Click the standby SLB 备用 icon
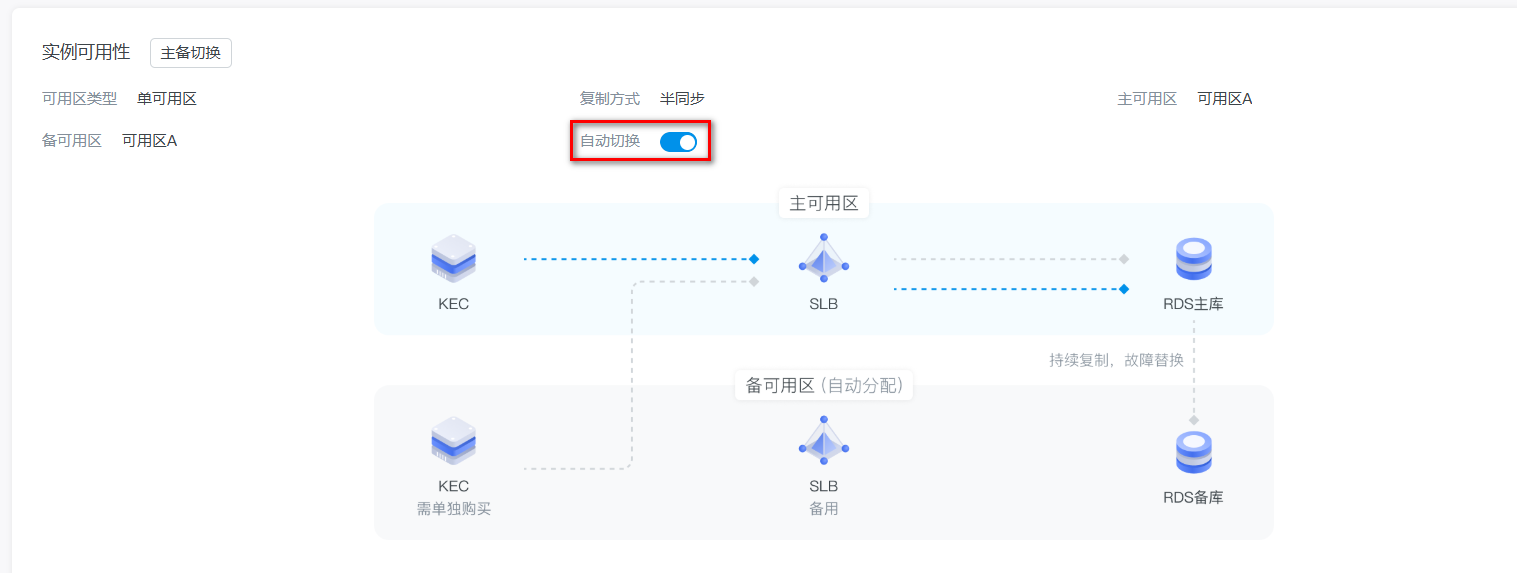Viewport: 1517px width, 573px height. pos(824,441)
